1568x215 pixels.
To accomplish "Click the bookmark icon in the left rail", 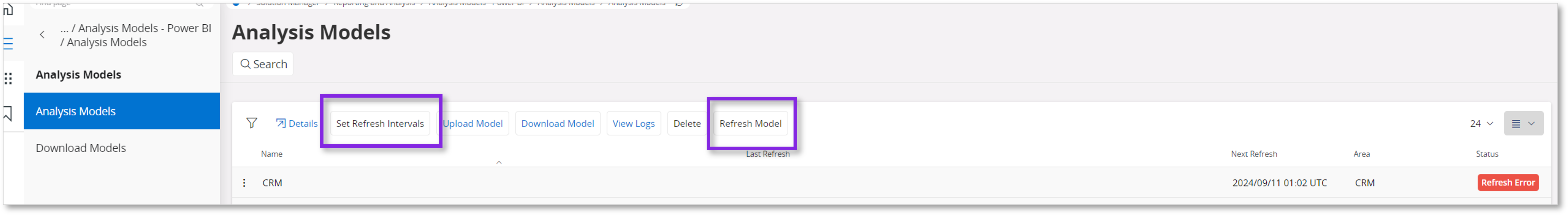I will 8,113.
